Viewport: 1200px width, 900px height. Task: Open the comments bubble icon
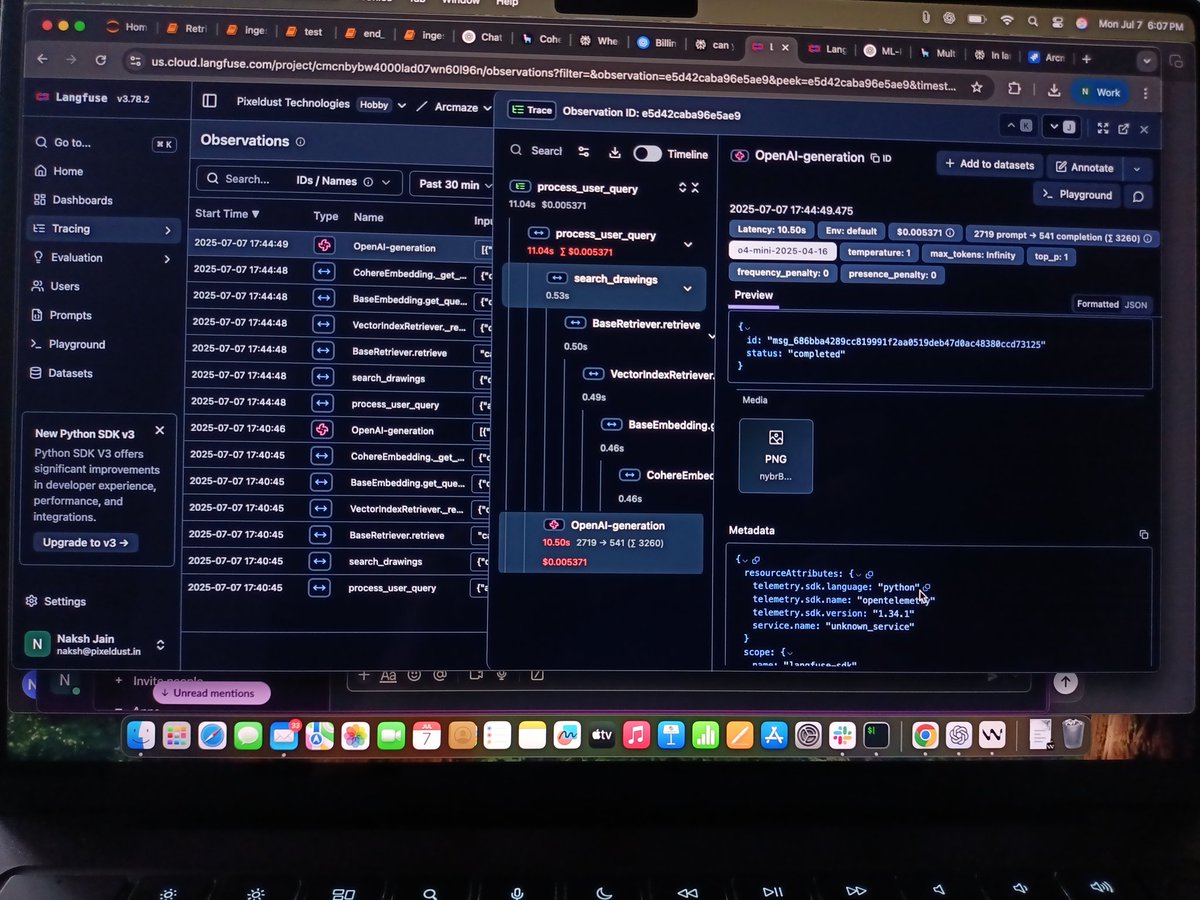point(1138,196)
